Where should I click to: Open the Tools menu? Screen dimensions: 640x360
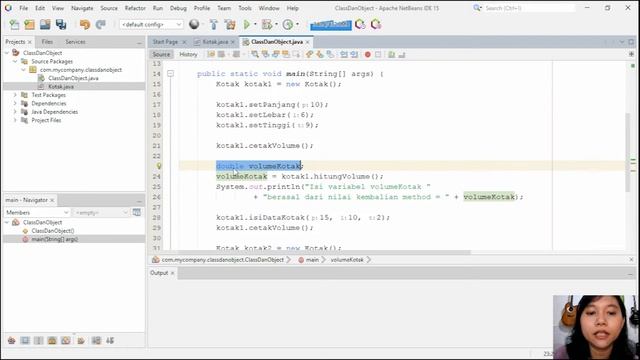tap(245, 8)
